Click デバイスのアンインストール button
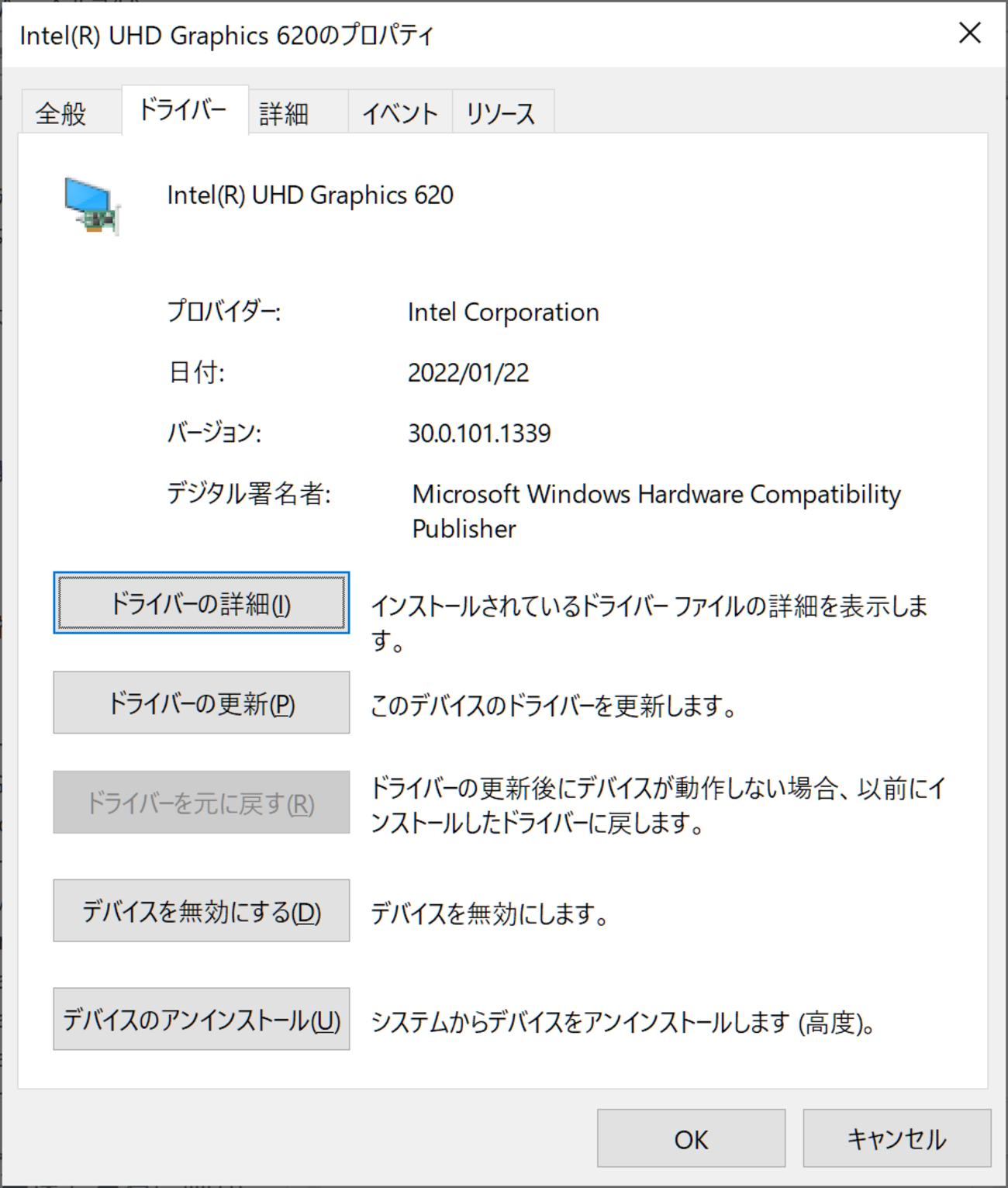 [202, 1019]
